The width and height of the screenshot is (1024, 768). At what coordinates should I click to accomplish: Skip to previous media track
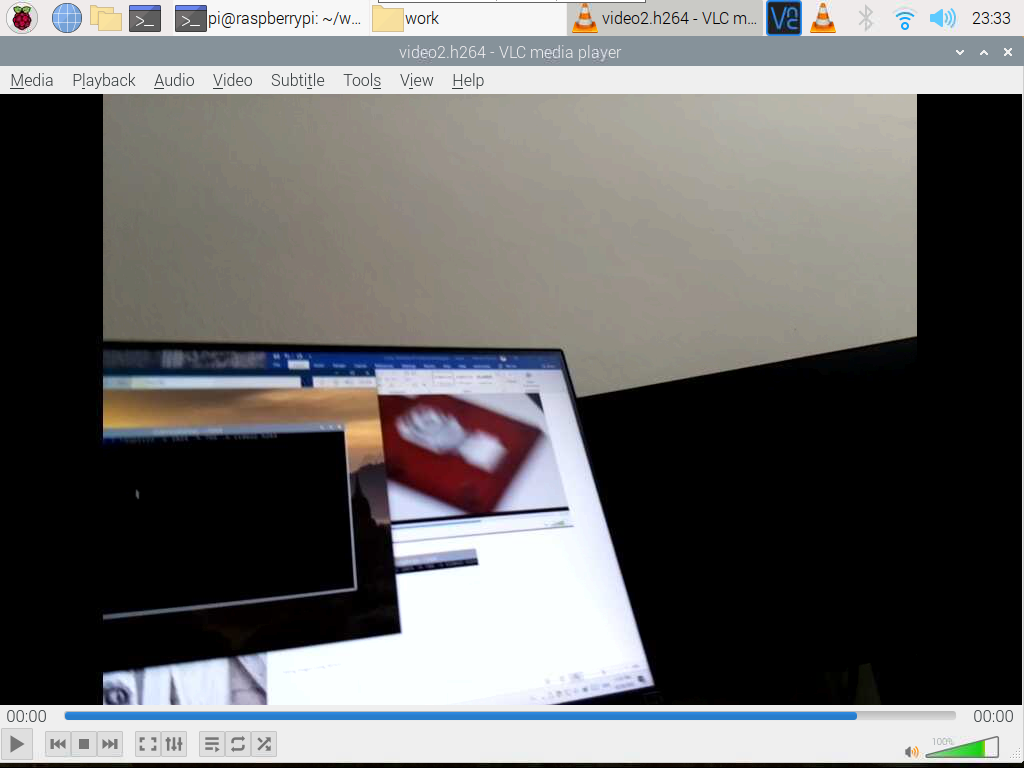coord(58,744)
